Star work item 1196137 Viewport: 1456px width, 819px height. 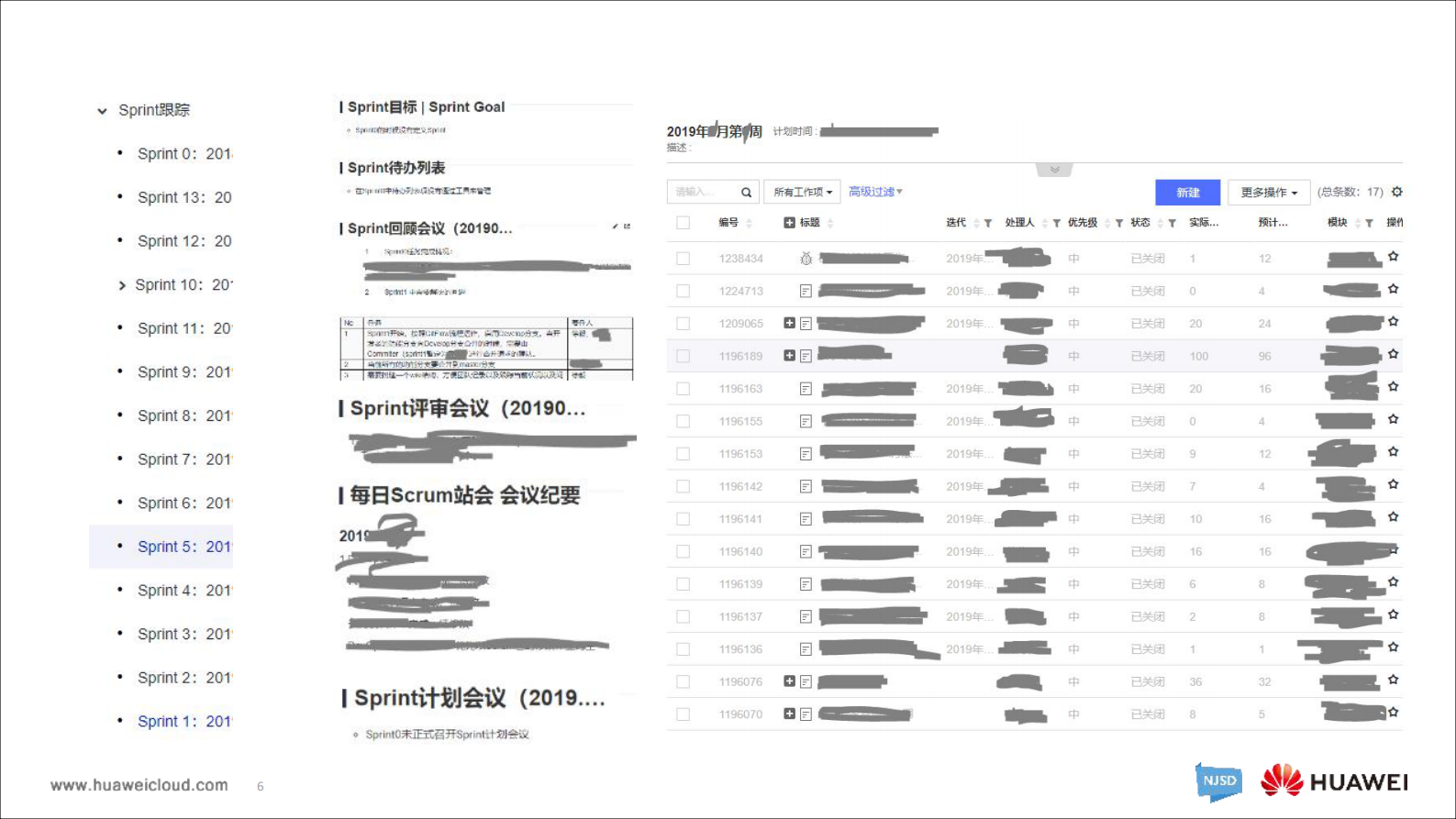pyautogui.click(x=1393, y=614)
